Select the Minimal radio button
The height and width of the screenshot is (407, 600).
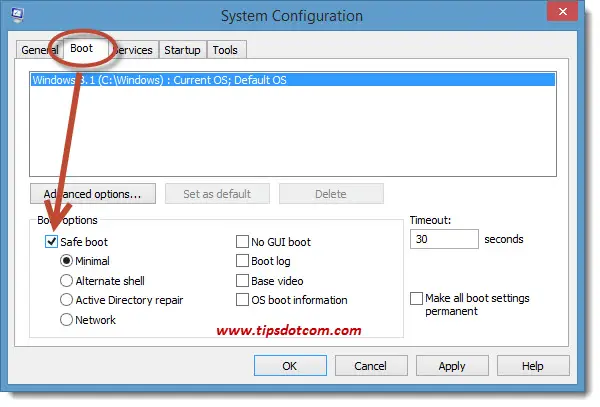click(66, 261)
